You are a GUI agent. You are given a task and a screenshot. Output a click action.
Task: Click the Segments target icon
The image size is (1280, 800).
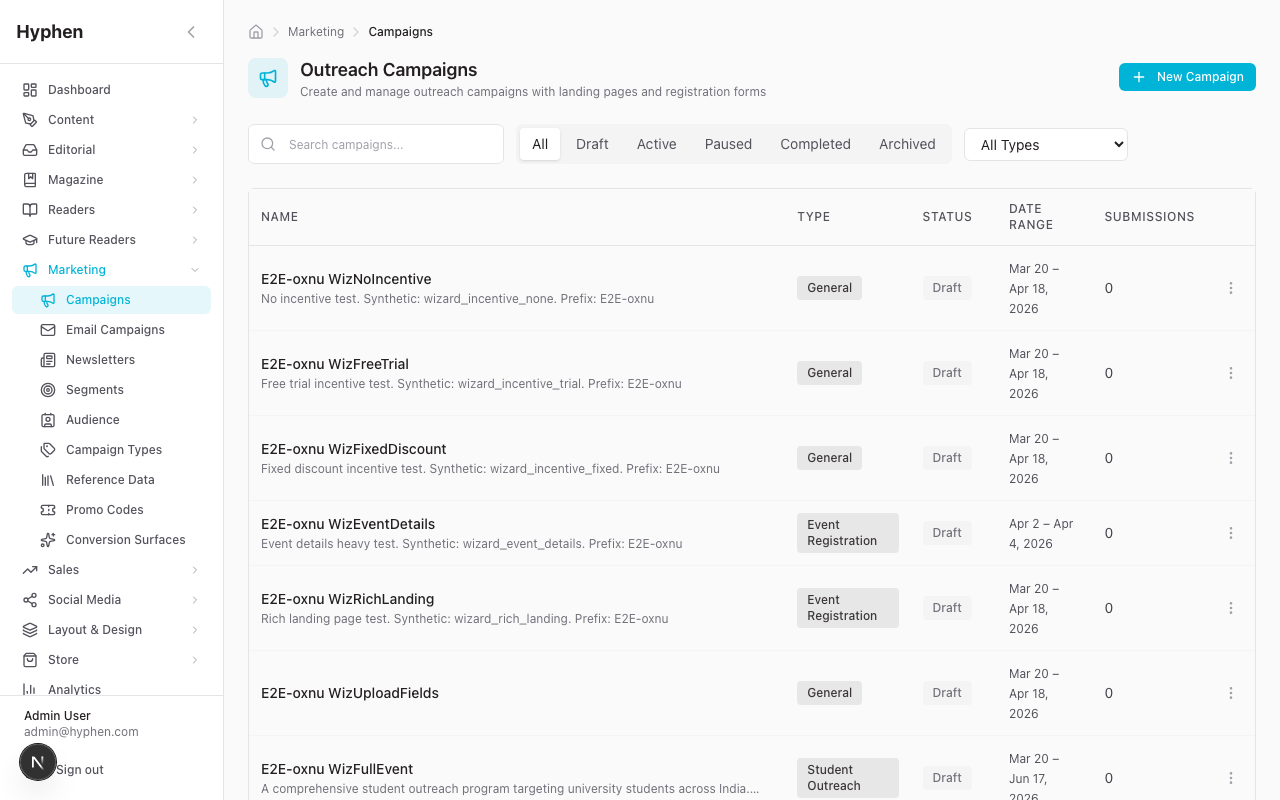pos(46,389)
